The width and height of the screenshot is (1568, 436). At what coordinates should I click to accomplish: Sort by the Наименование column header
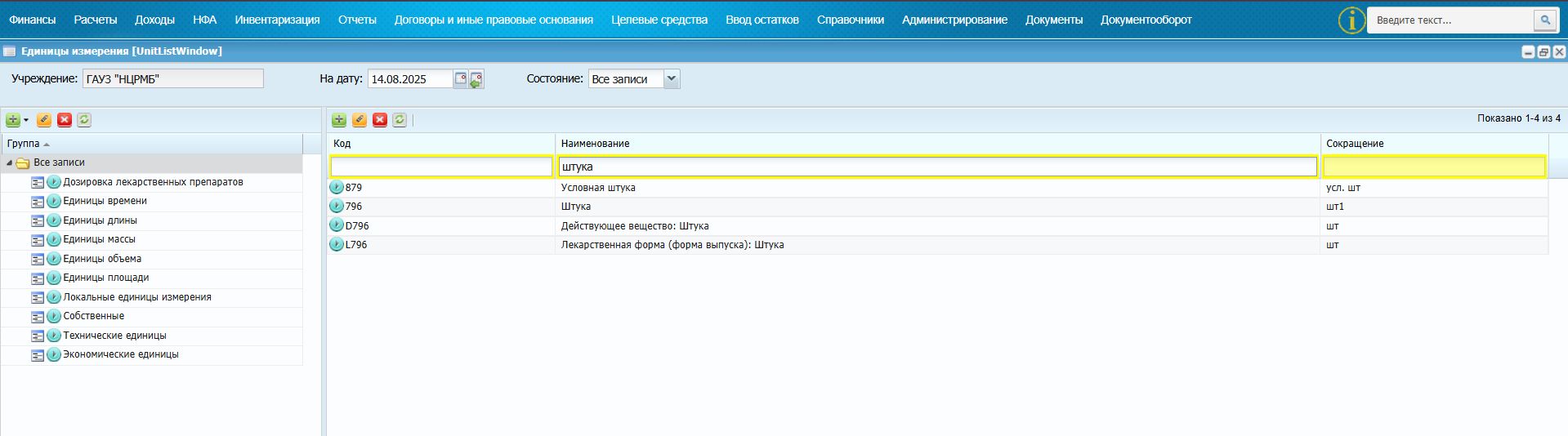(937, 144)
